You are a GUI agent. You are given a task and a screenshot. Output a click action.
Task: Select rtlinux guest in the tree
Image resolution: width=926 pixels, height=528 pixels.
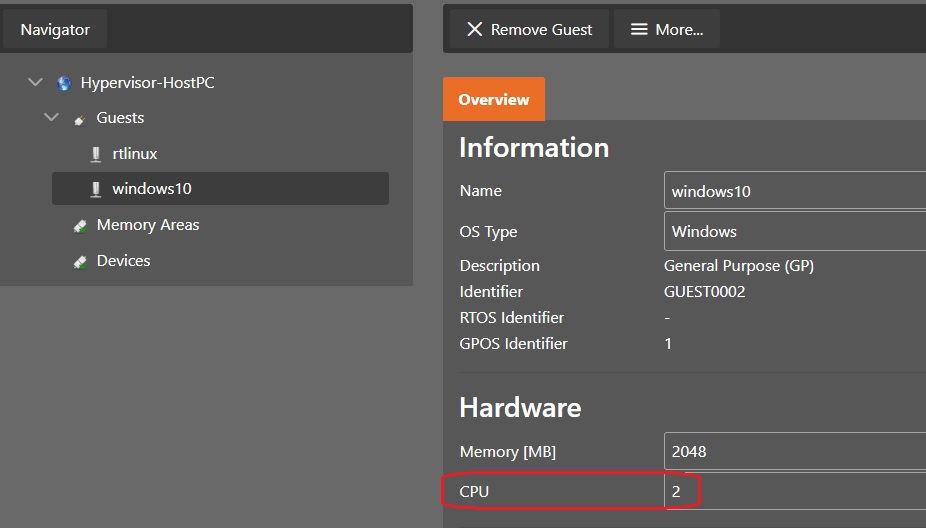point(135,154)
